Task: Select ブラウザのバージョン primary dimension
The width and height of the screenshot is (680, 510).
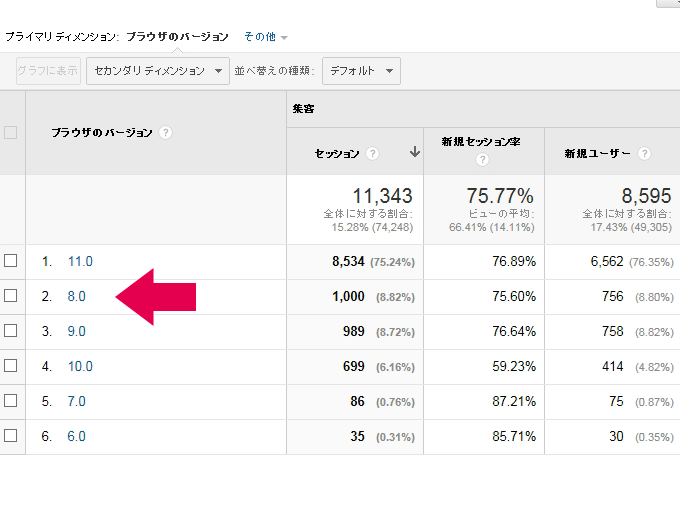Action: 177,37
